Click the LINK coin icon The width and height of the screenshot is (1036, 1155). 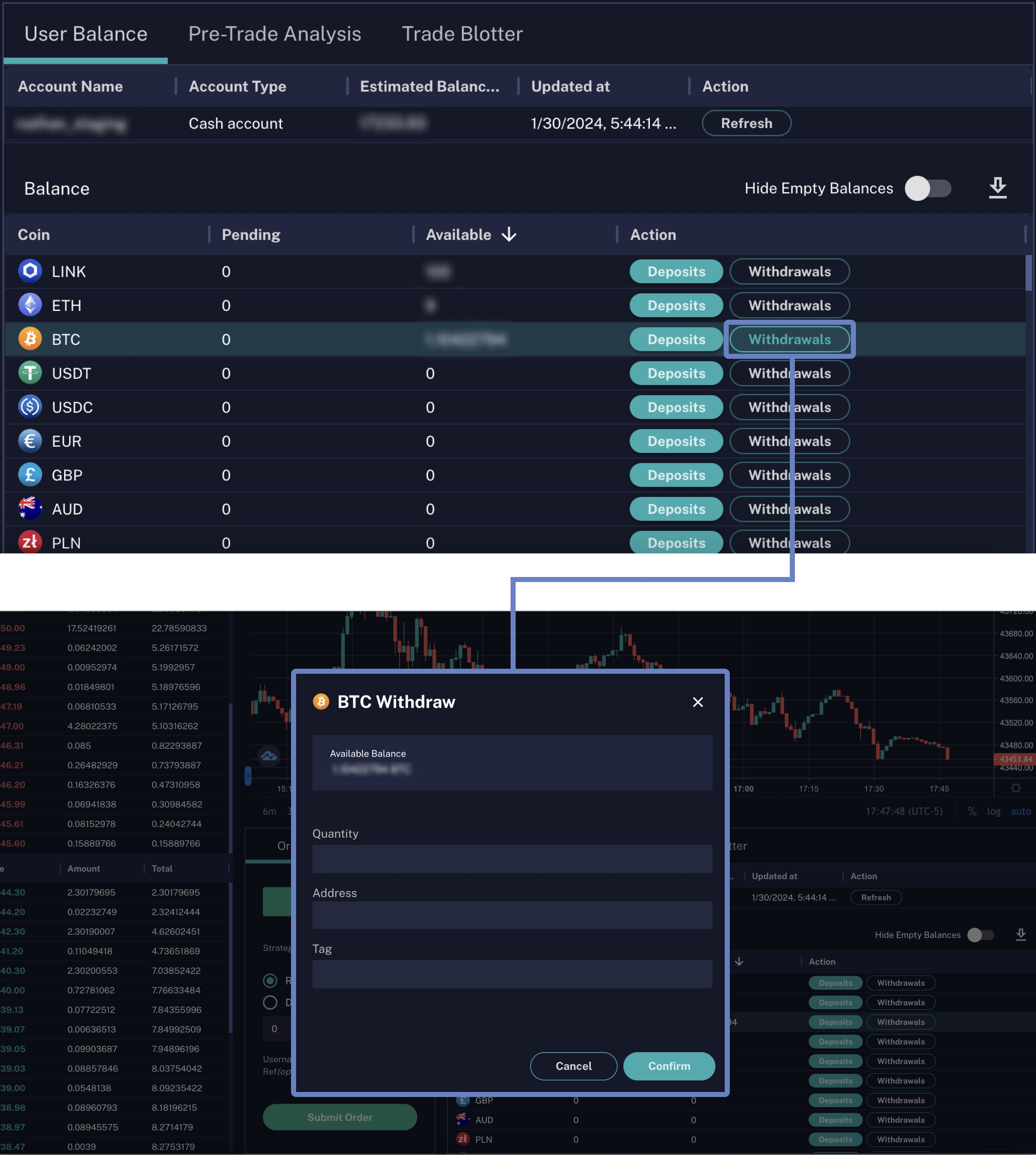pyautogui.click(x=30, y=271)
